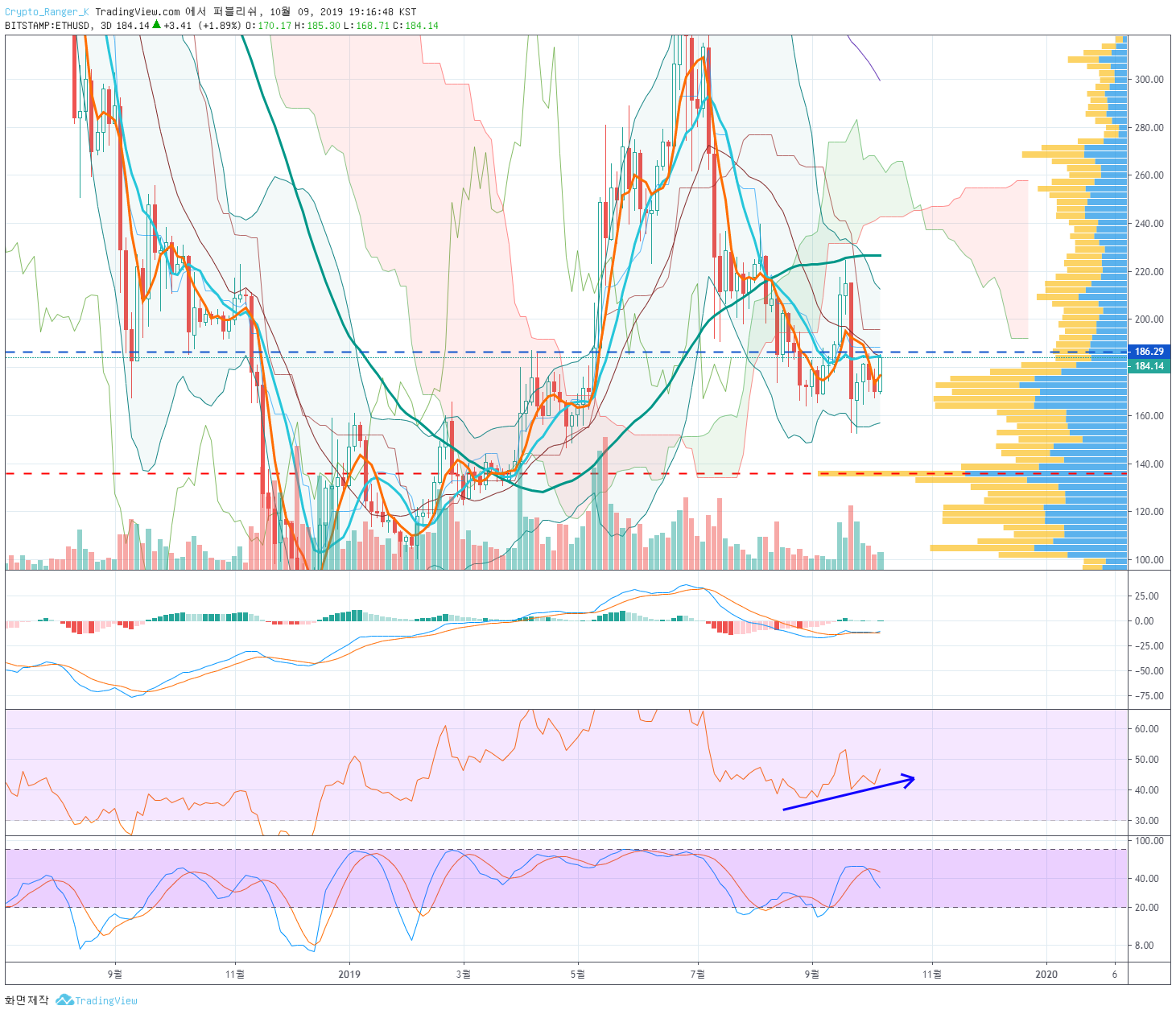
Task: Click the 240.00 price axis label
Action: point(1149,224)
